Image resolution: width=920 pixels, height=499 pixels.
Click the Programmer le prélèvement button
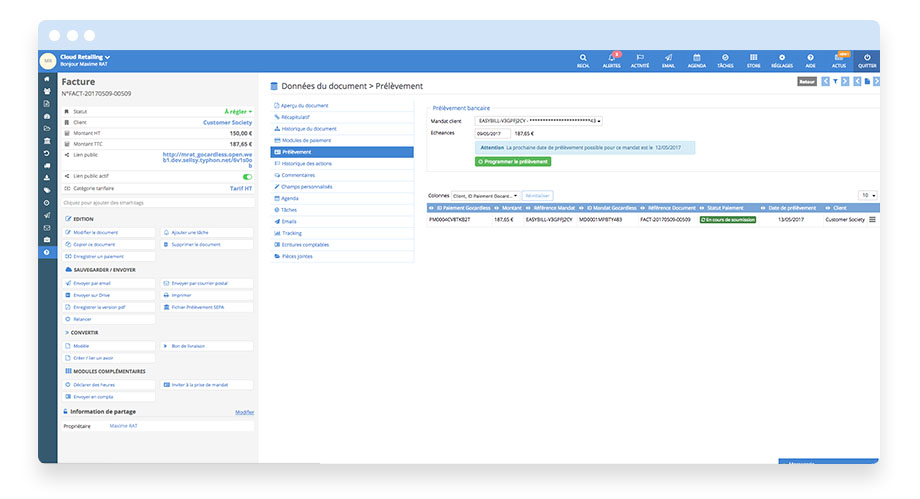(512, 161)
